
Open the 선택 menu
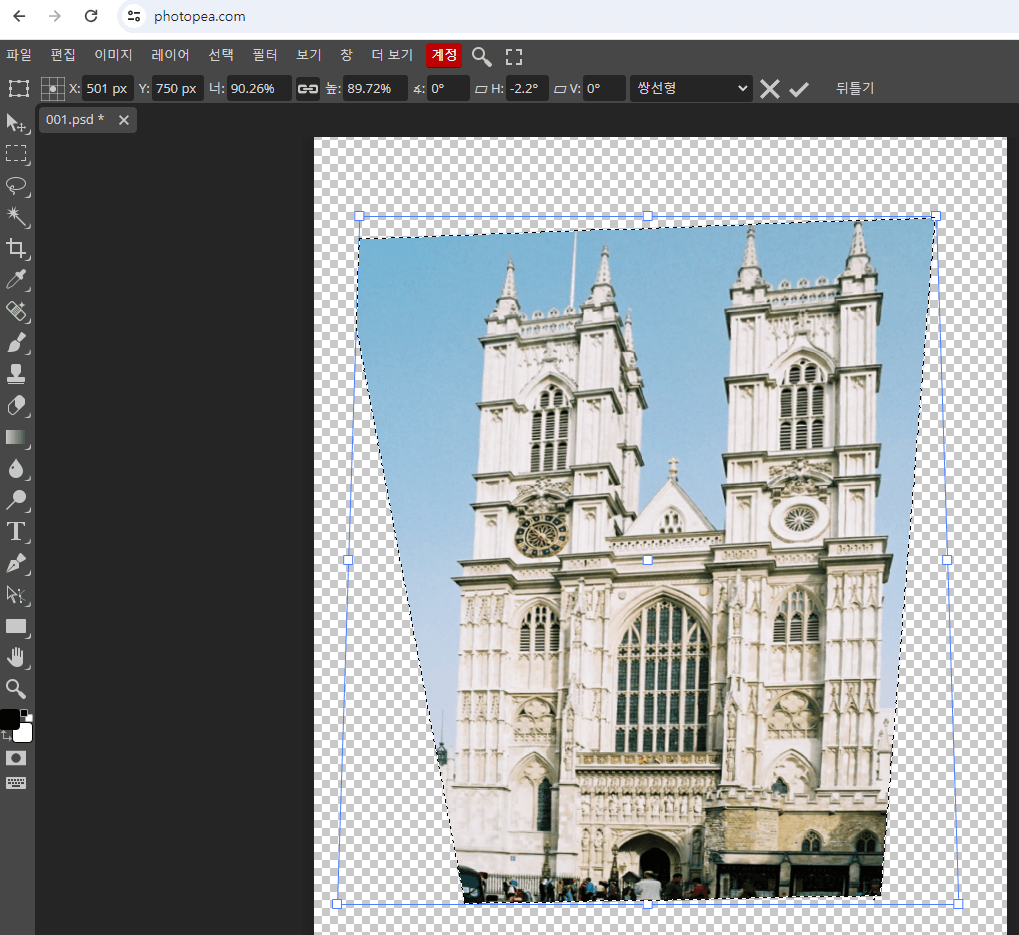click(x=221, y=55)
